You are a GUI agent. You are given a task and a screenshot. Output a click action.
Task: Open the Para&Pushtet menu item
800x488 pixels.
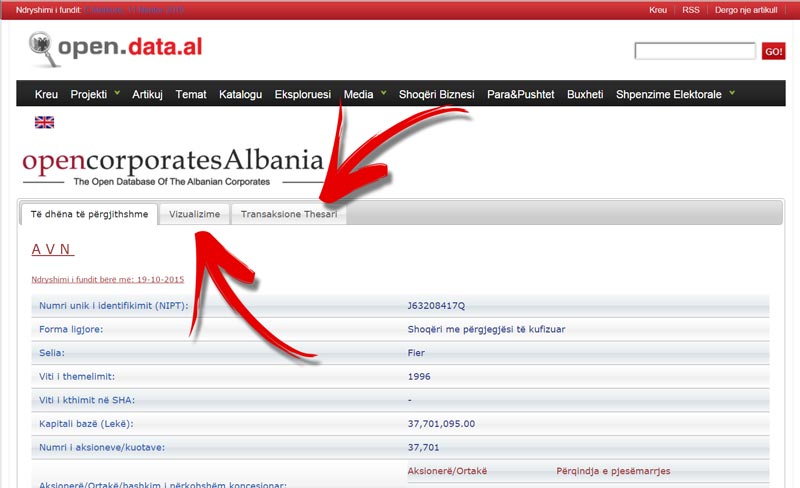[520, 94]
